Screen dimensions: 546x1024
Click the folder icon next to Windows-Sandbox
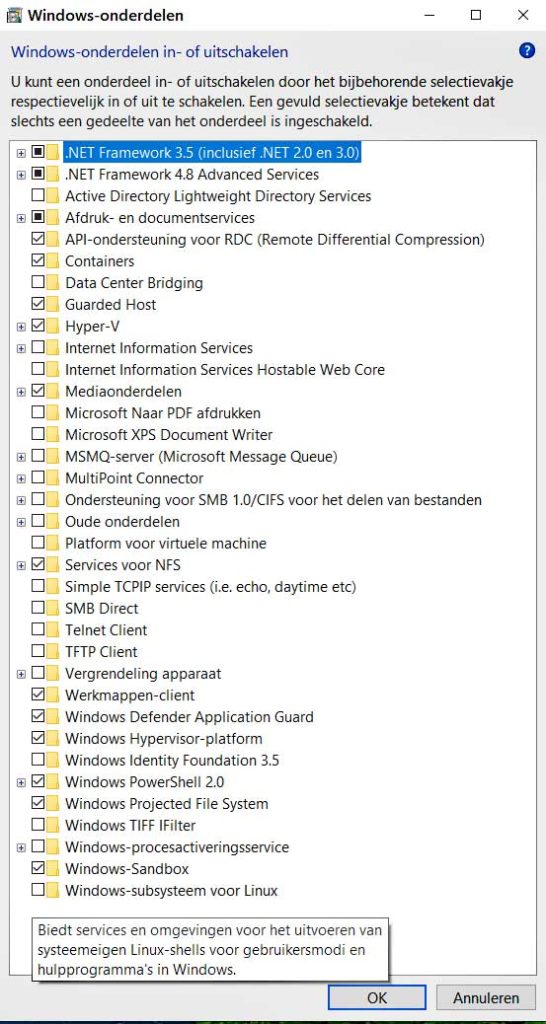(53, 869)
